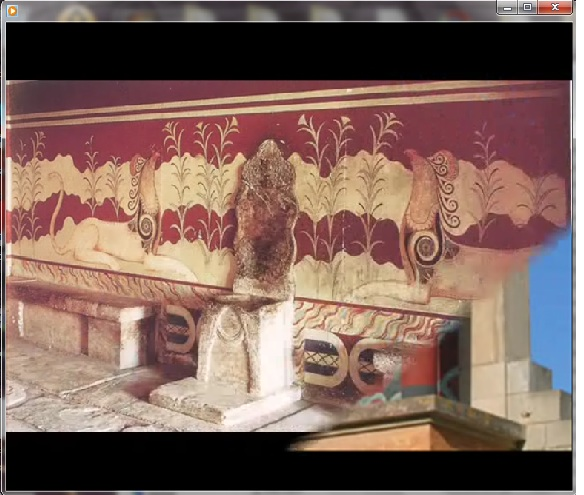Click the orange media player icon in title bar
This screenshot has width=584, height=495.
pyautogui.click(x=12, y=11)
